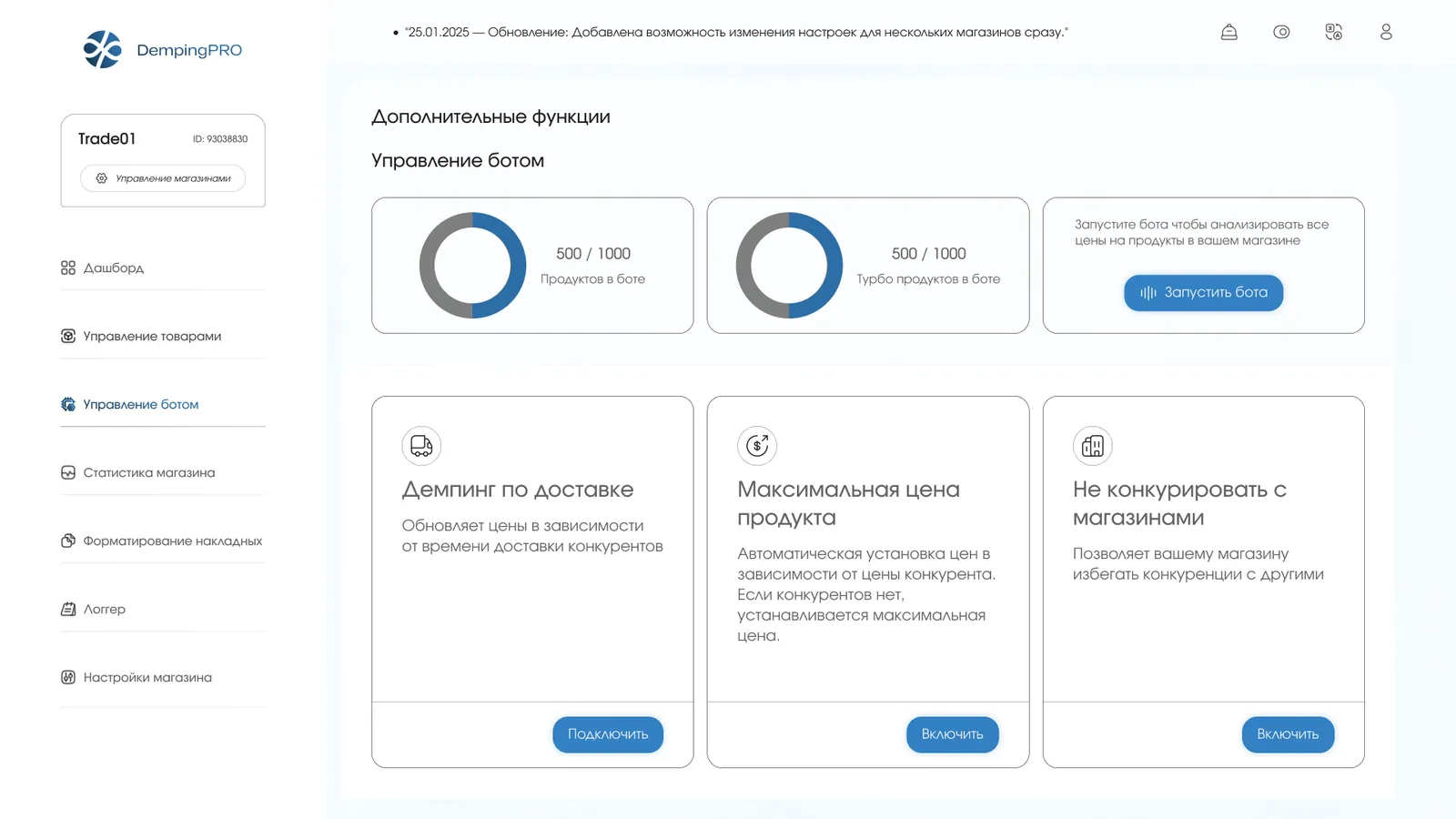The width and height of the screenshot is (1456, 819).
Task: Open notifications bell icon in header
Action: [x=1228, y=32]
